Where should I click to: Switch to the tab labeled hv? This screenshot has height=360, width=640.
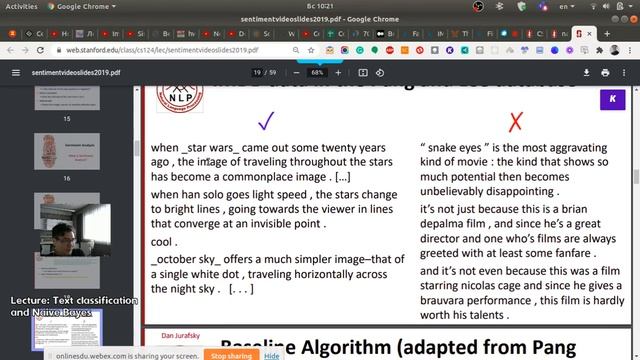[187, 34]
